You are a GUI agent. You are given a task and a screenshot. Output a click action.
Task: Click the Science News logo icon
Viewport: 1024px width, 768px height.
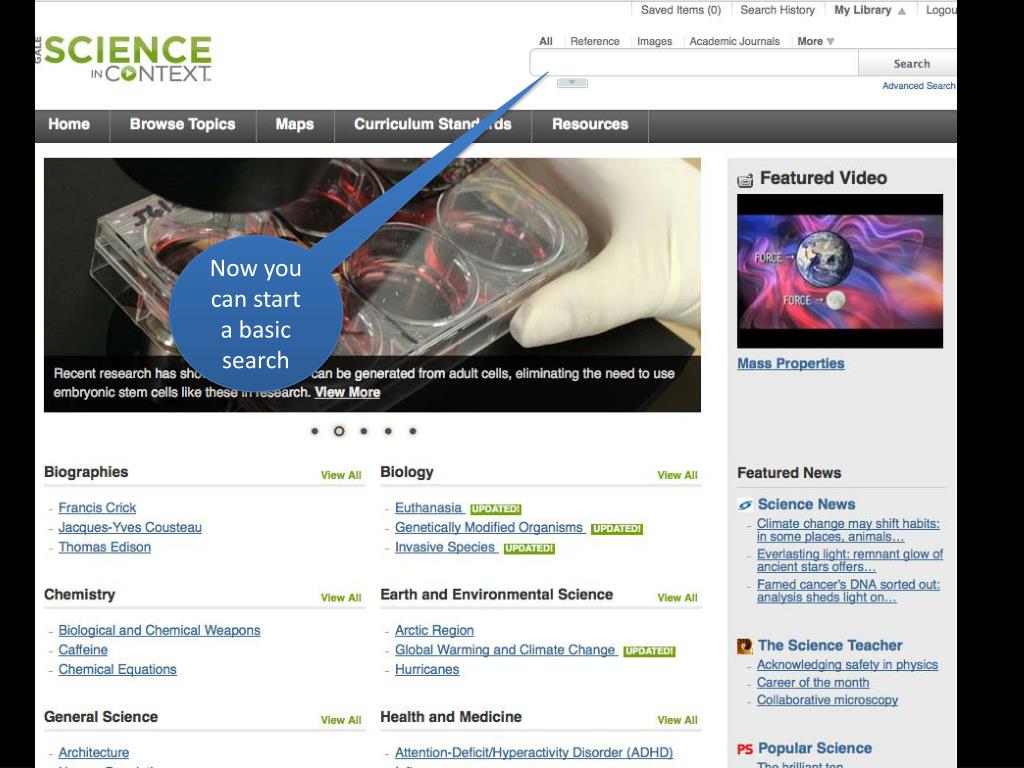[x=744, y=505]
